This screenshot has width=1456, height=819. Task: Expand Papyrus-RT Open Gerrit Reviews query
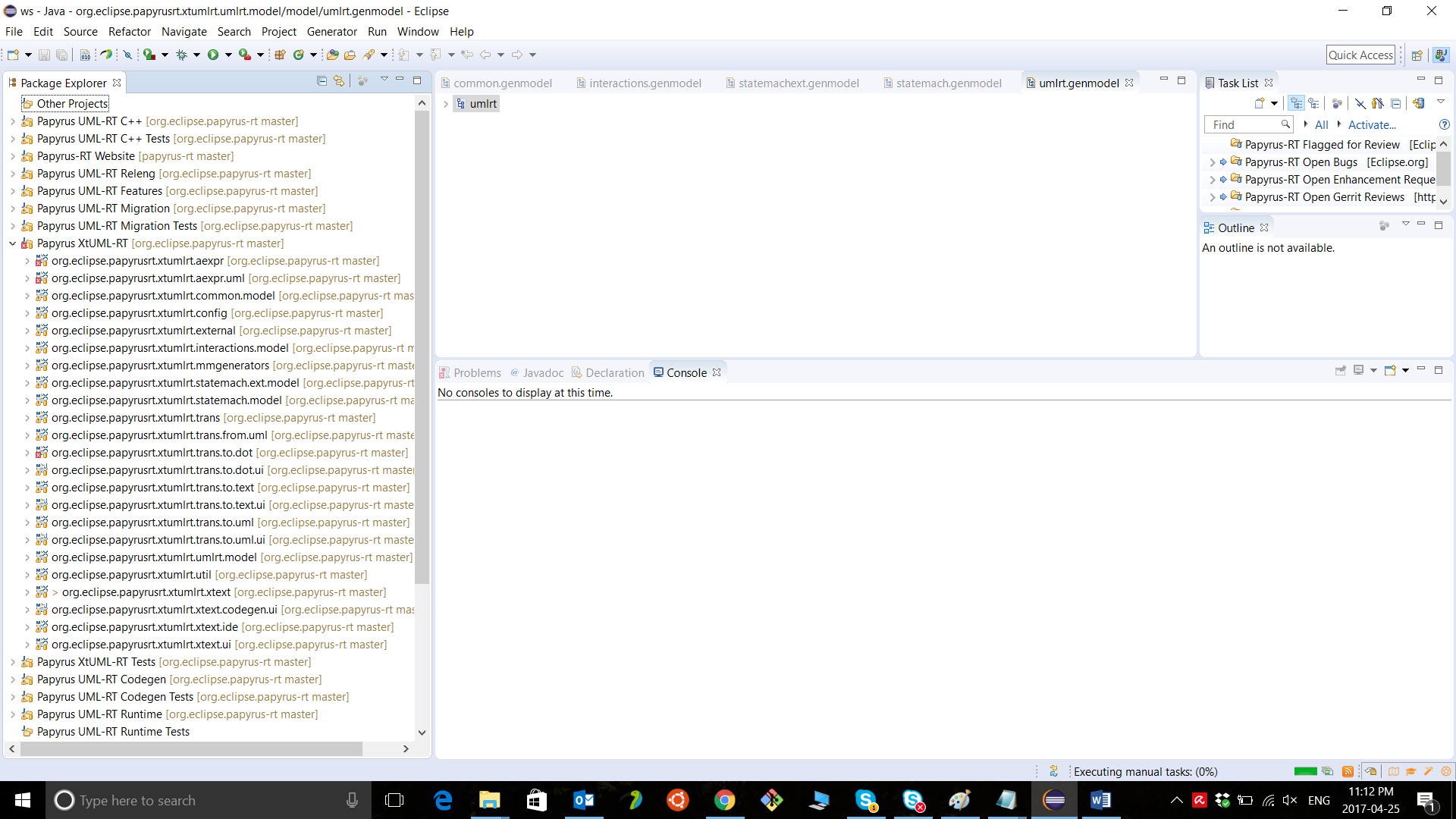[1213, 197]
